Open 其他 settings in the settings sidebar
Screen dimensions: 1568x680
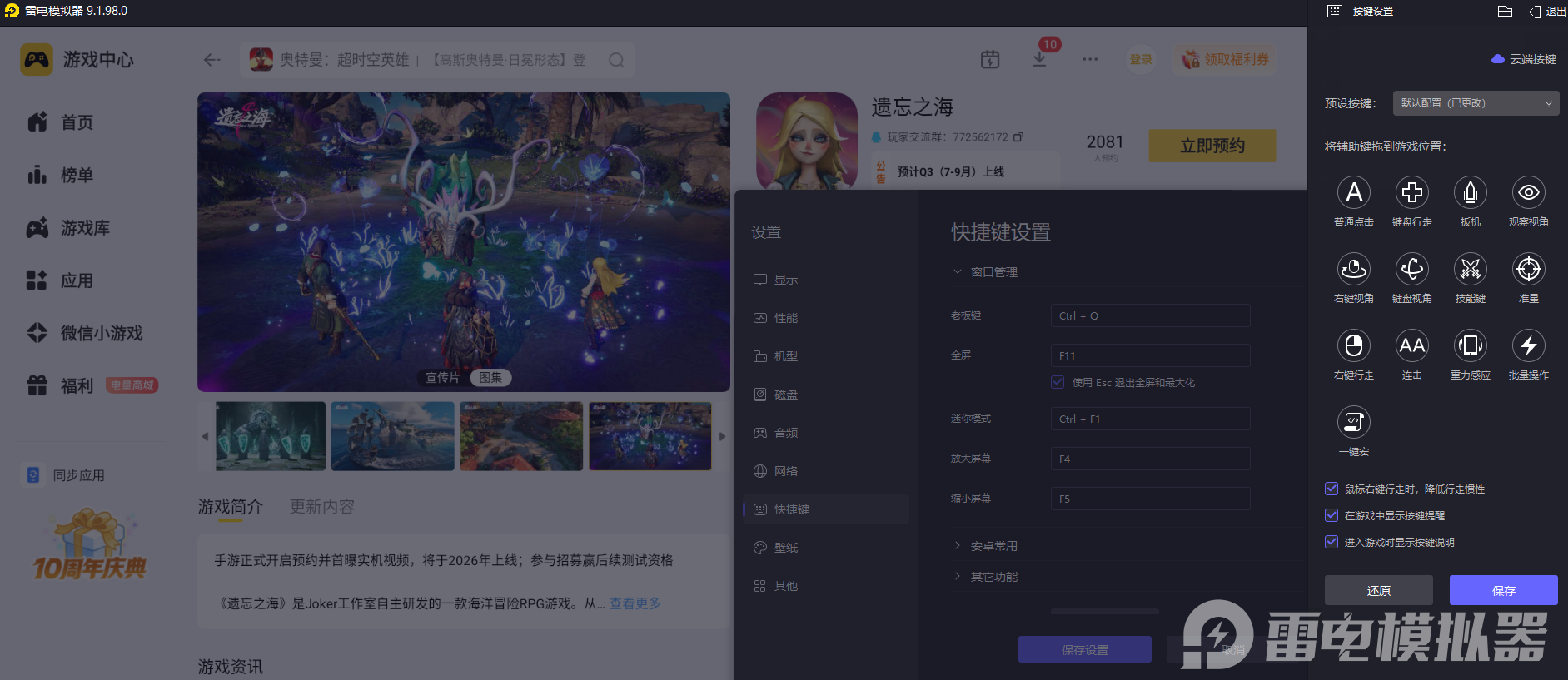(825, 586)
